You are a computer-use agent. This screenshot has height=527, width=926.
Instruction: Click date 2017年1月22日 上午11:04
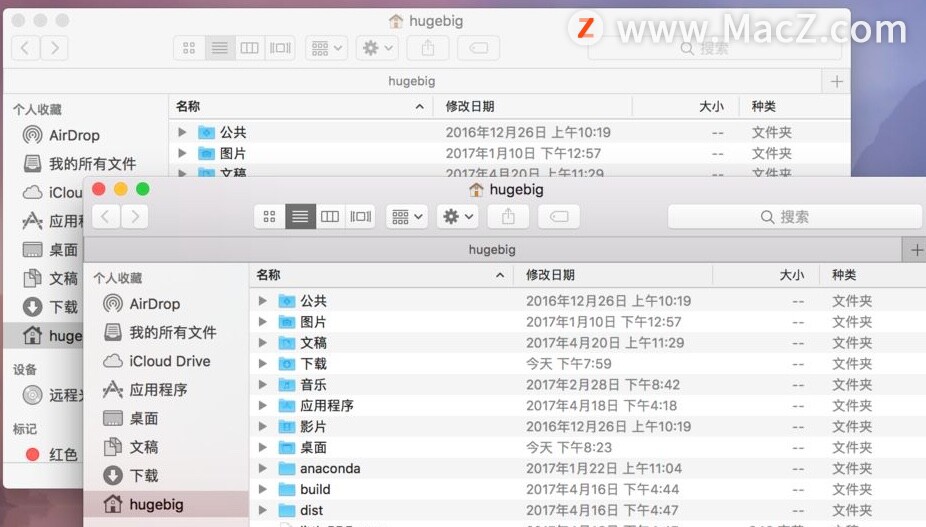[604, 469]
